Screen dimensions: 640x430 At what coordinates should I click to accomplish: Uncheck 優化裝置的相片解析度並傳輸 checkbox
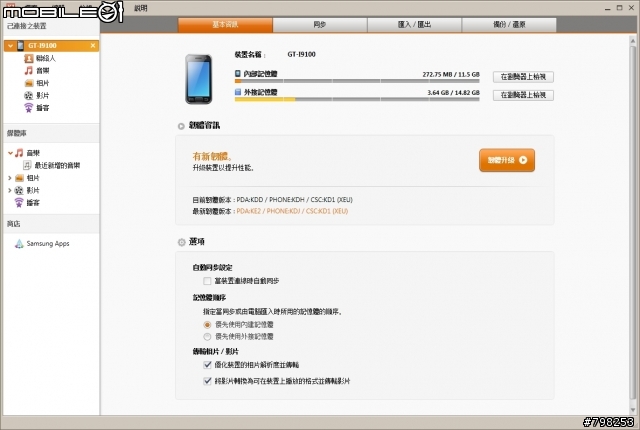[x=207, y=365]
